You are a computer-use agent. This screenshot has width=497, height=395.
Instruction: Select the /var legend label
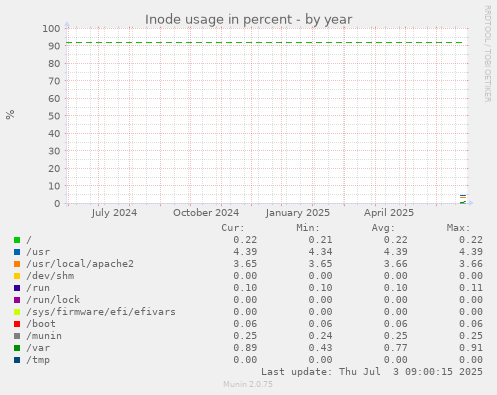(x=38, y=348)
